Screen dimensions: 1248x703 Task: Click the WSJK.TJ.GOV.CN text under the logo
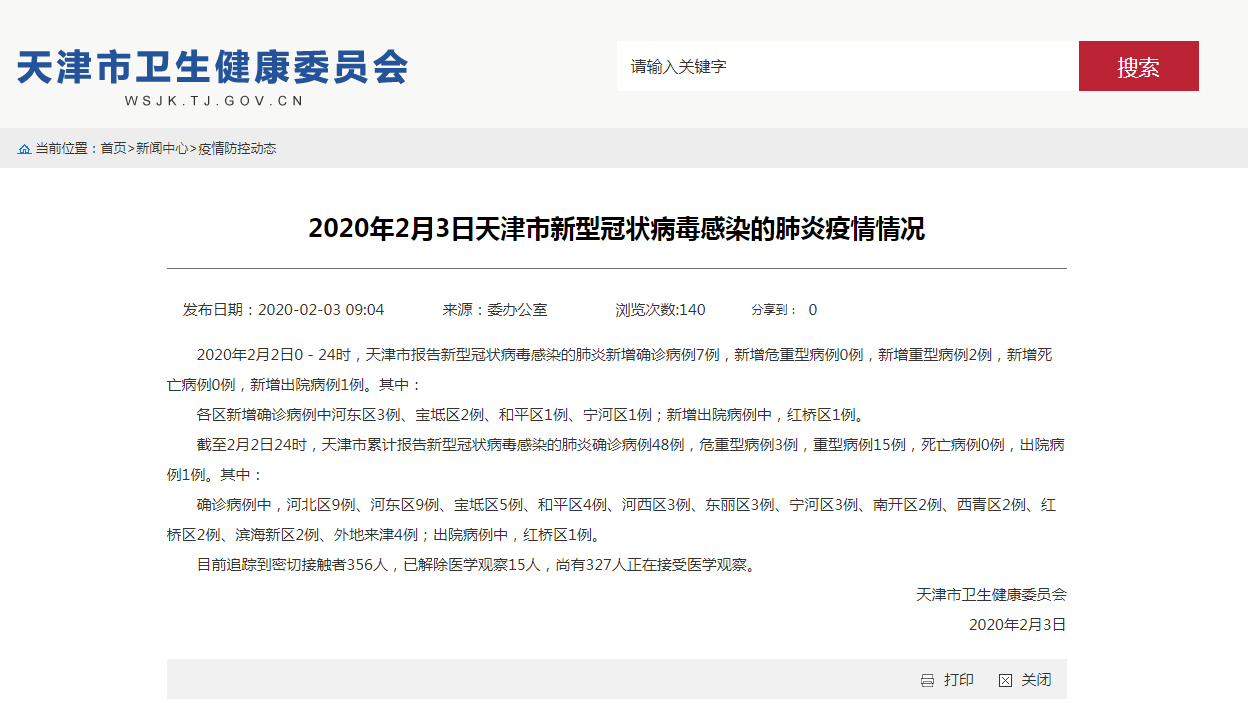click(x=214, y=101)
